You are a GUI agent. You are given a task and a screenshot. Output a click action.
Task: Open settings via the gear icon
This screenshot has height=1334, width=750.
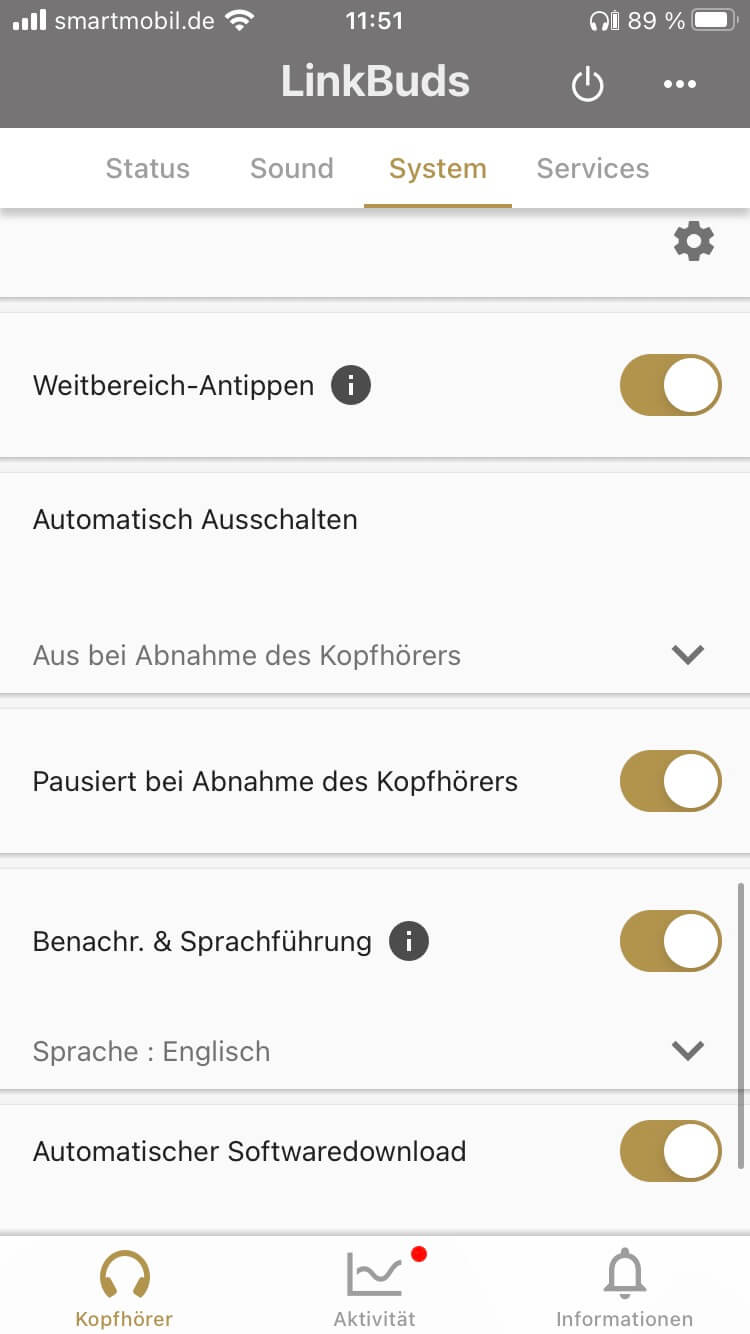coord(694,242)
